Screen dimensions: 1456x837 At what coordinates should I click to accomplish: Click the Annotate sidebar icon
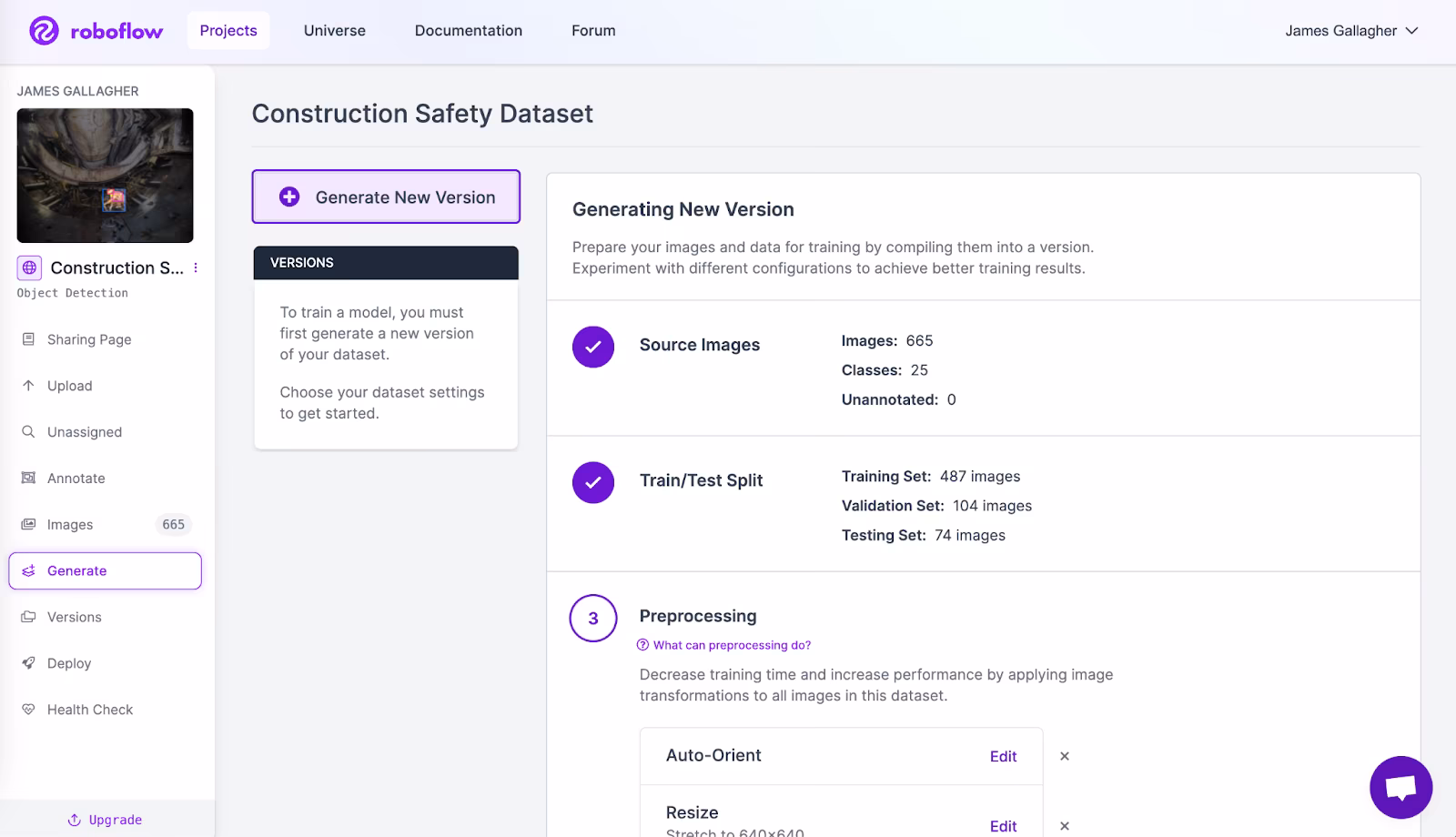point(29,479)
